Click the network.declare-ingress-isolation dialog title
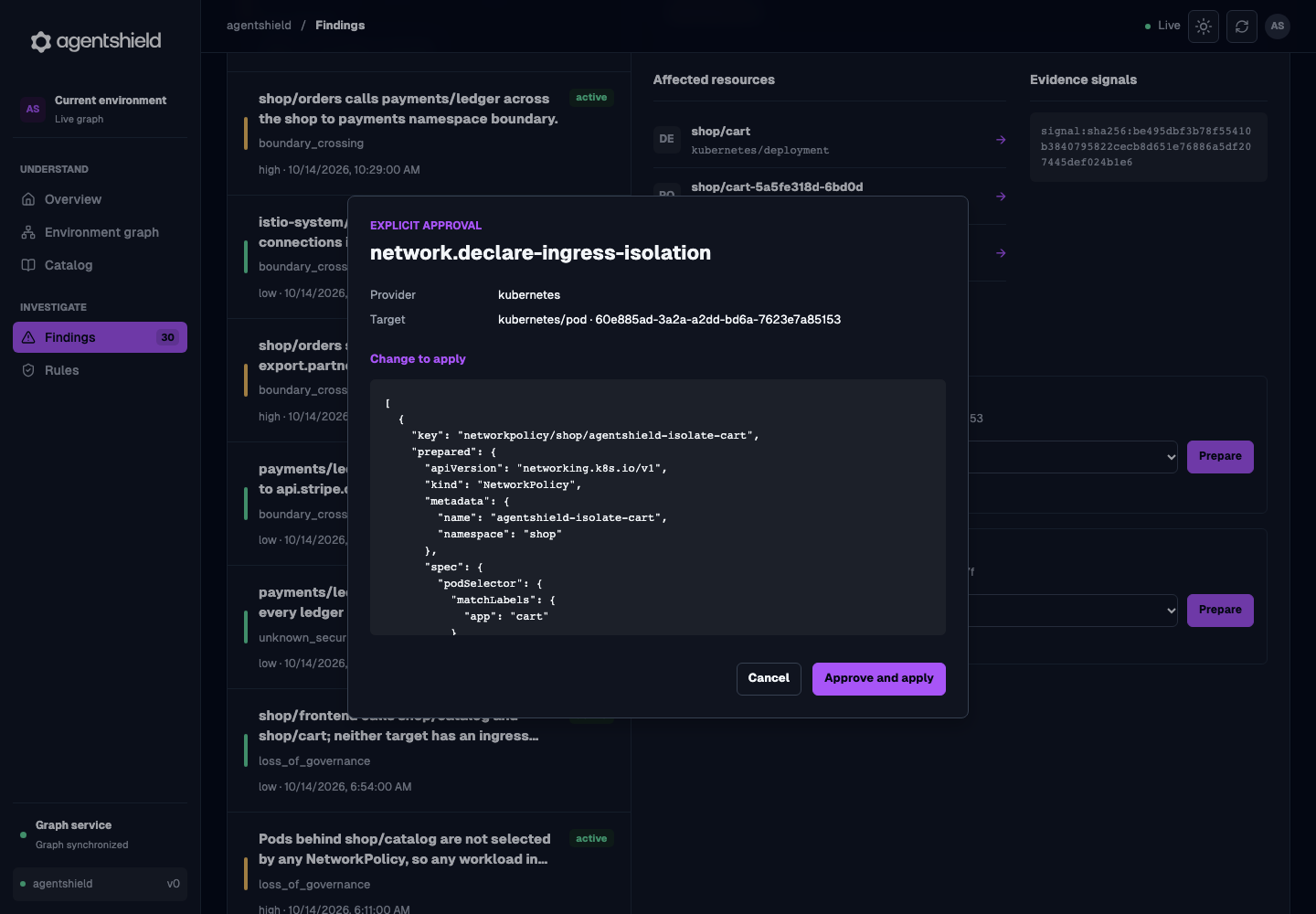 pos(540,253)
